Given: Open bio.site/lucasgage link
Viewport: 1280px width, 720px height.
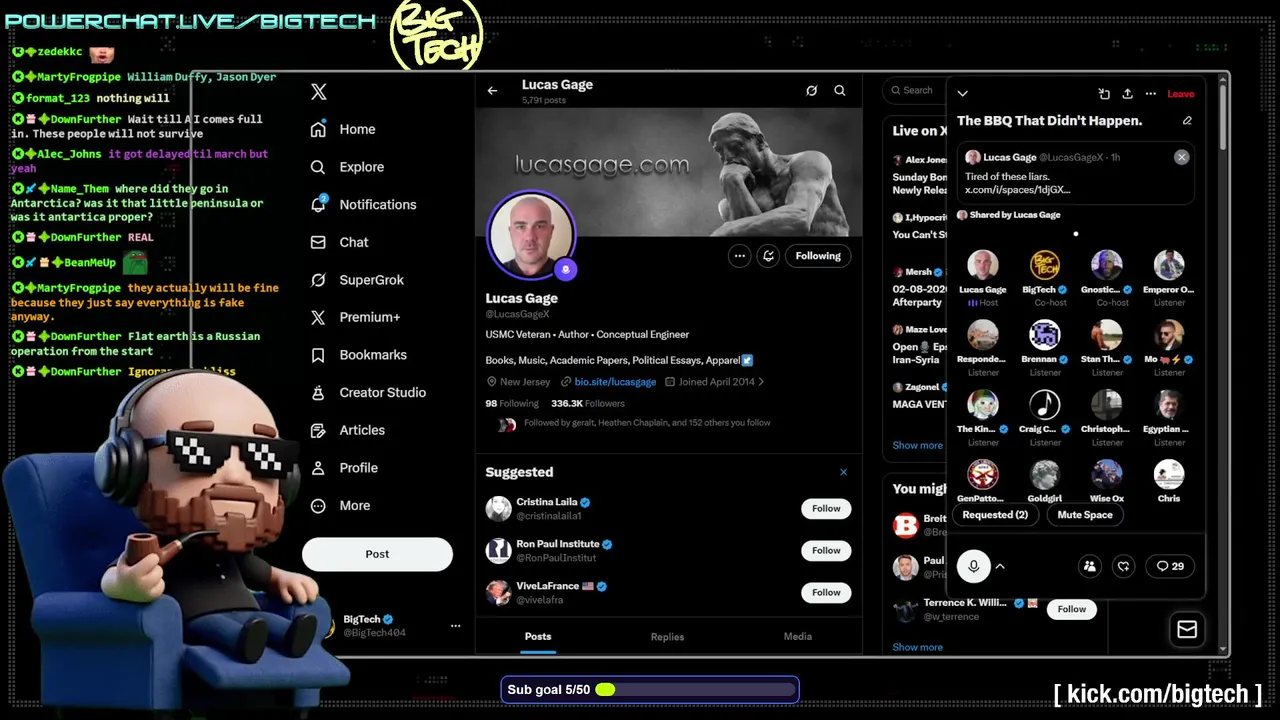Looking at the screenshot, I should pyautogui.click(x=615, y=382).
